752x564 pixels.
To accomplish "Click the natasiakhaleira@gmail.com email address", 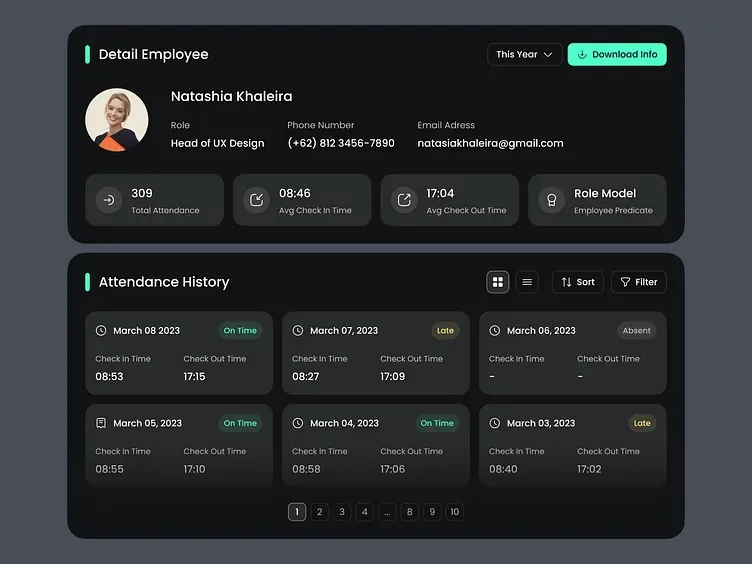I will click(490, 143).
